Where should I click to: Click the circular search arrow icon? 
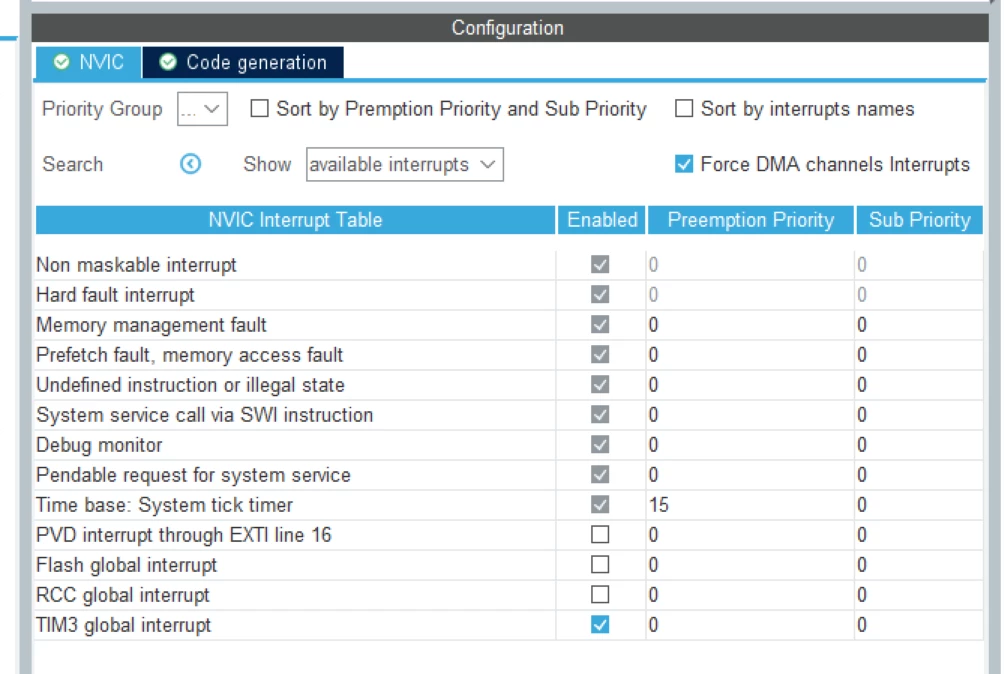[190, 164]
